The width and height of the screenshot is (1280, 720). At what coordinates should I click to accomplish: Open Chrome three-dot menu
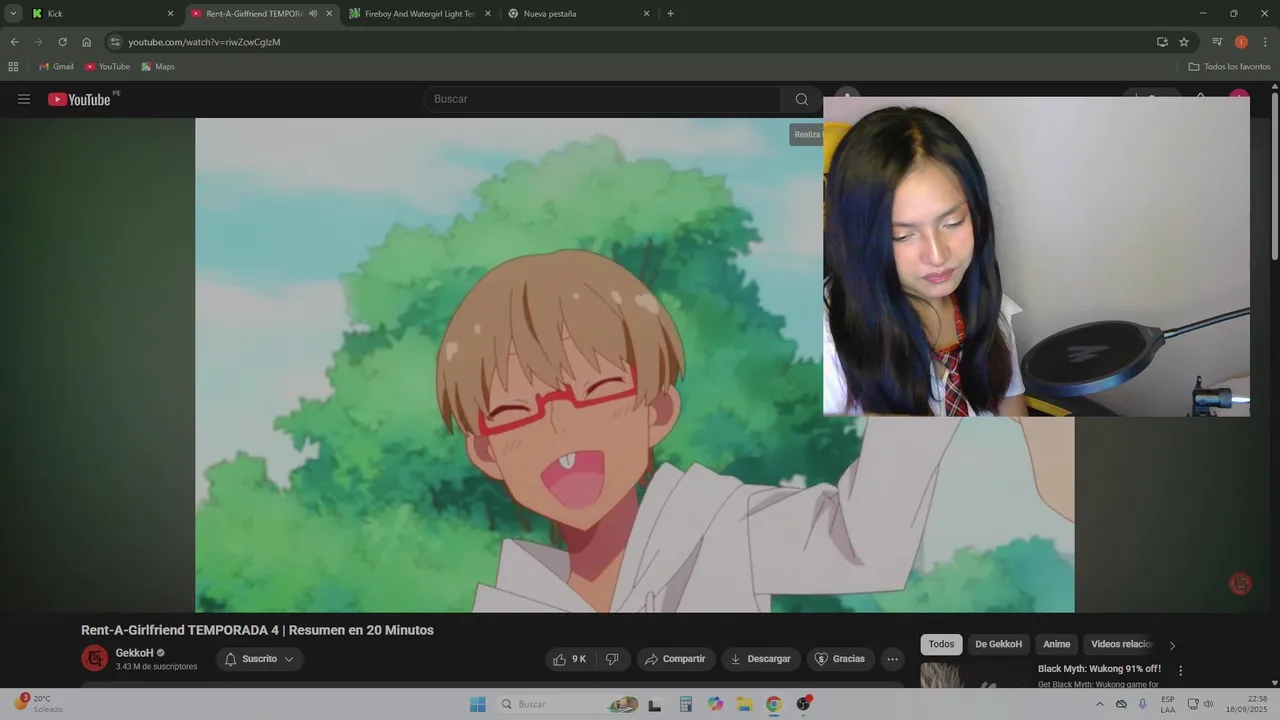(1264, 42)
